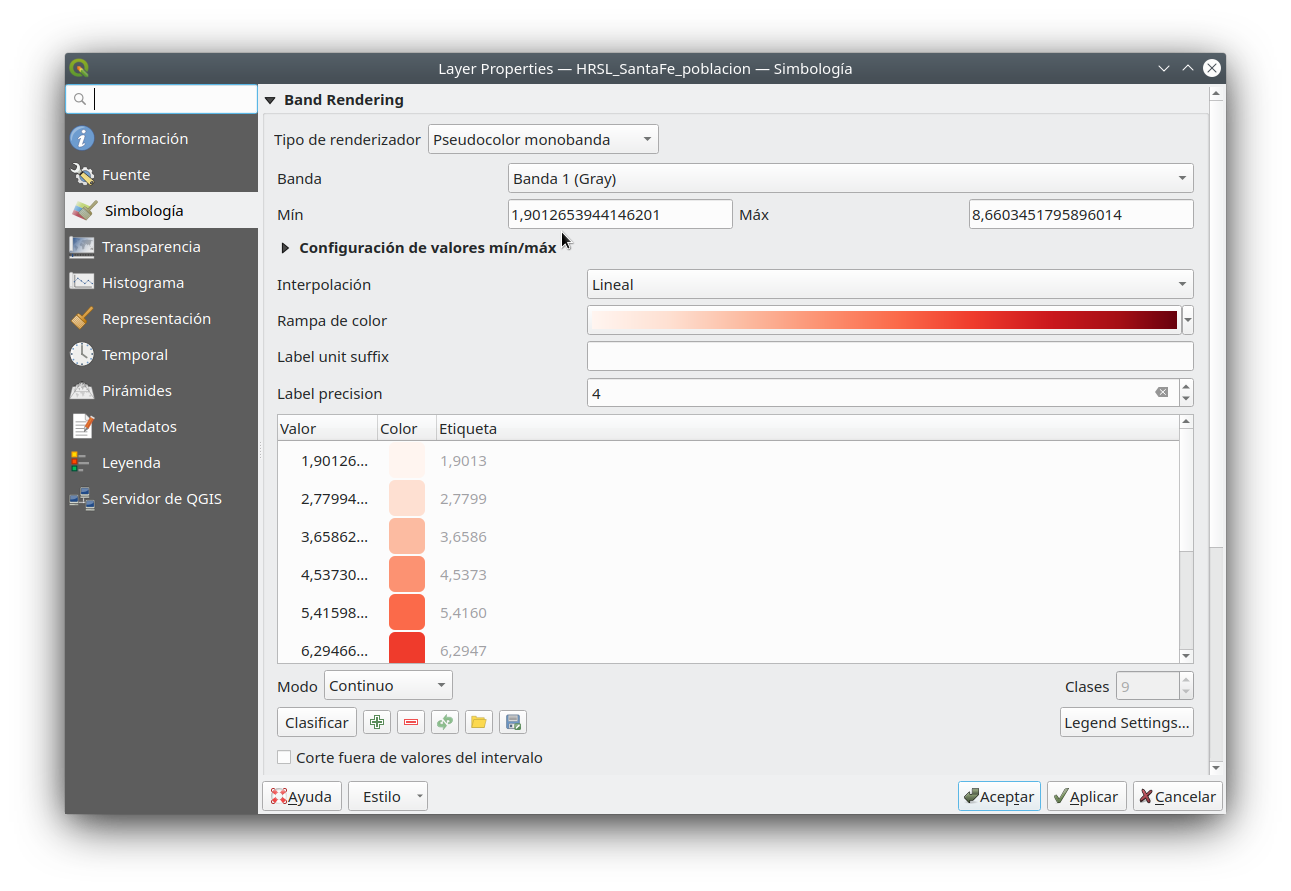The image size is (1291, 891).
Task: Expand Configuración de valores mín/máx
Action: pos(285,248)
